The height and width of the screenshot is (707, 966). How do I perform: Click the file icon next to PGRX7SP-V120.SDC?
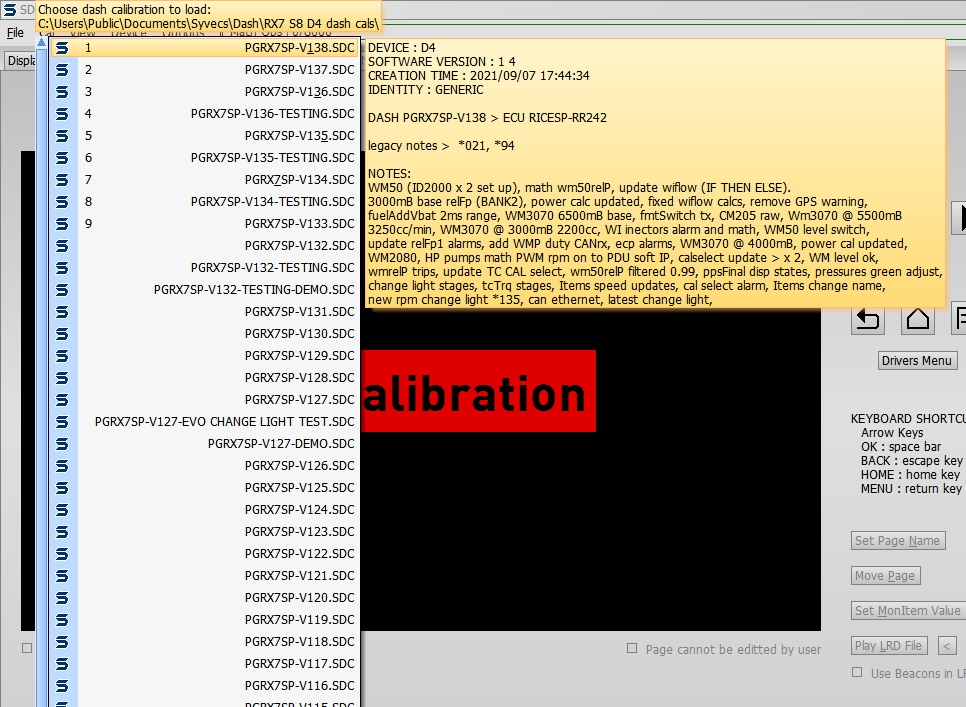[62, 598]
